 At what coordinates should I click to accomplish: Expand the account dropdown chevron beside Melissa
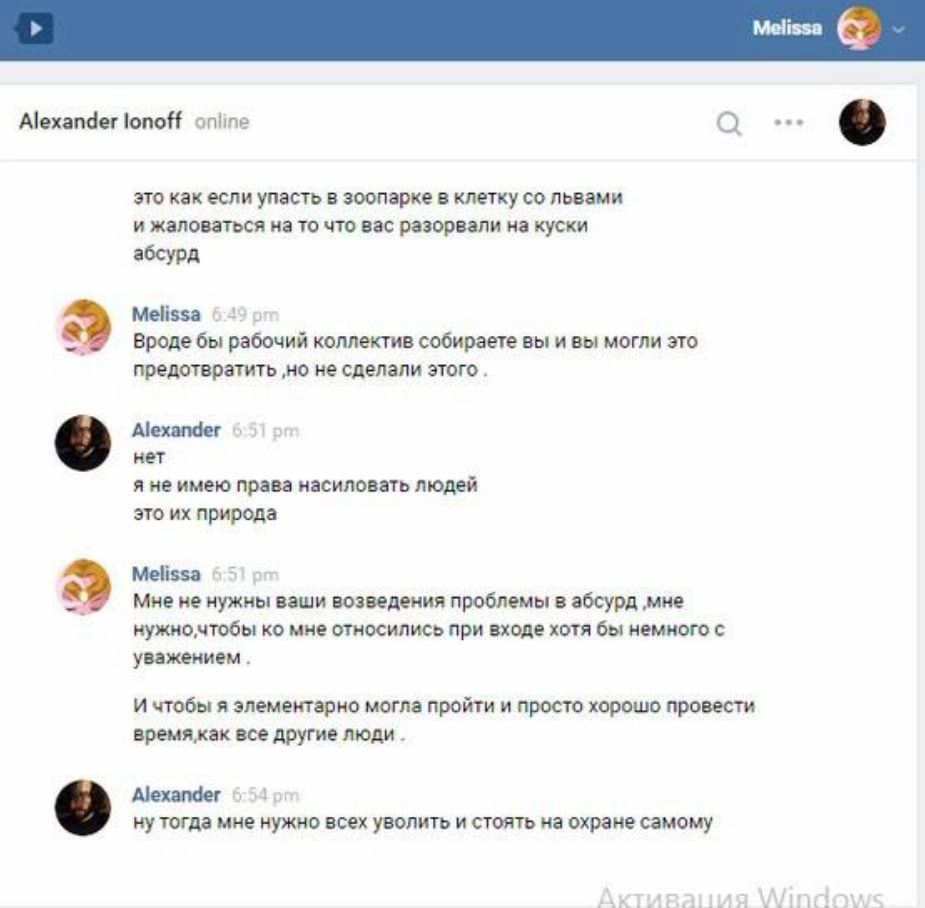pos(898,29)
